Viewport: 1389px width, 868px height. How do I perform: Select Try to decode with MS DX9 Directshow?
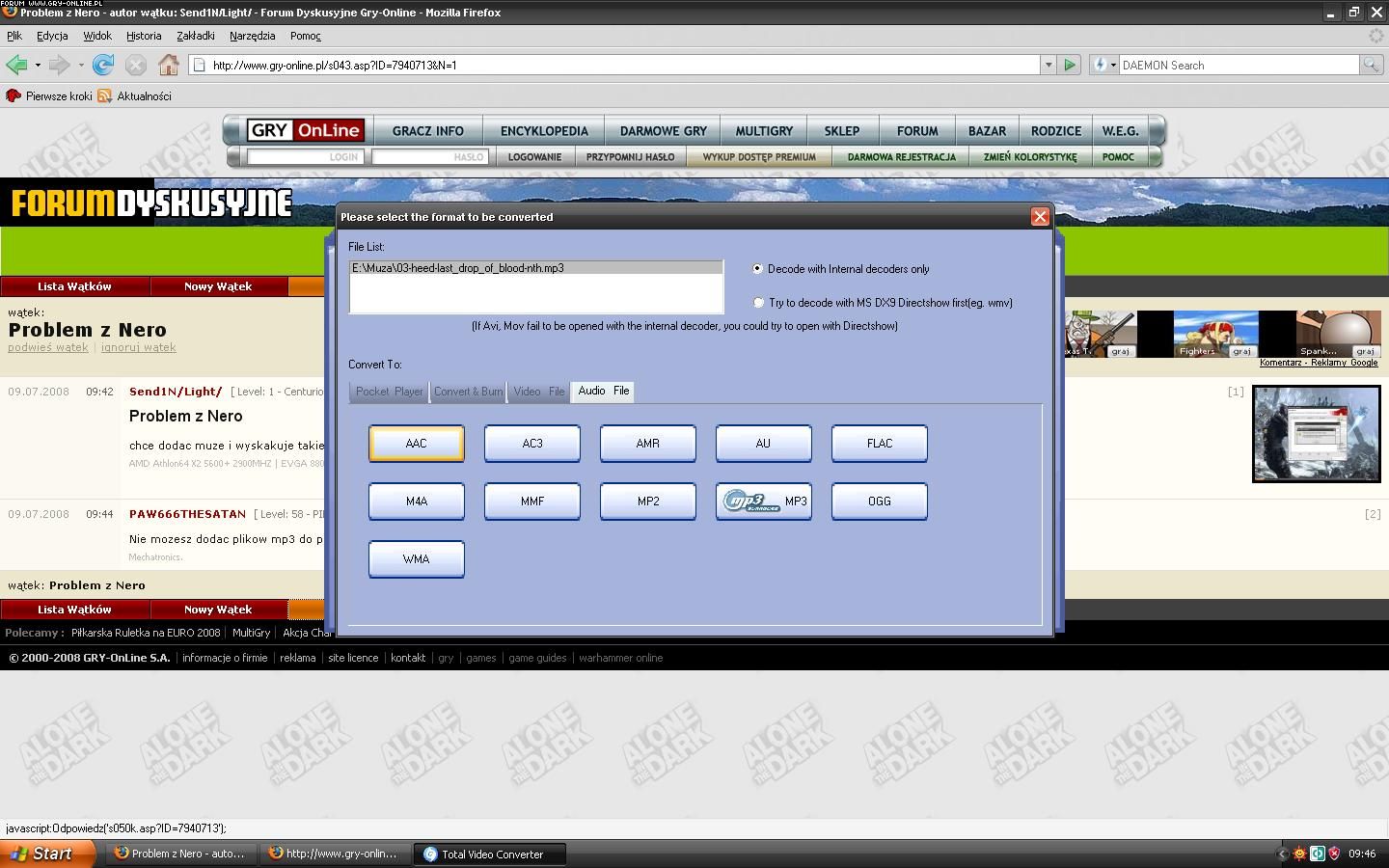758,303
